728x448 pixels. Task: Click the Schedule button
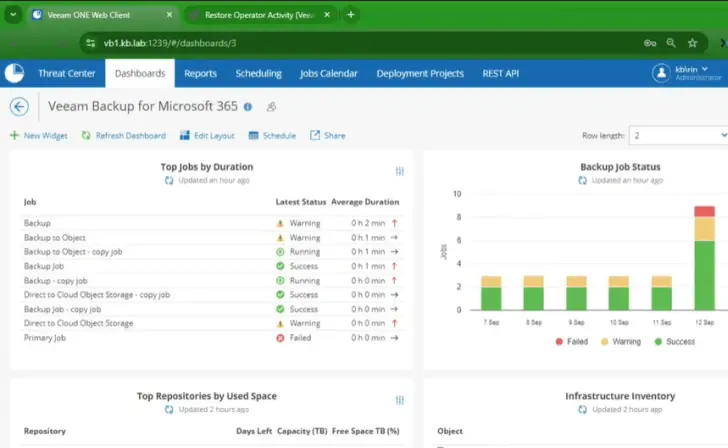[272, 136]
